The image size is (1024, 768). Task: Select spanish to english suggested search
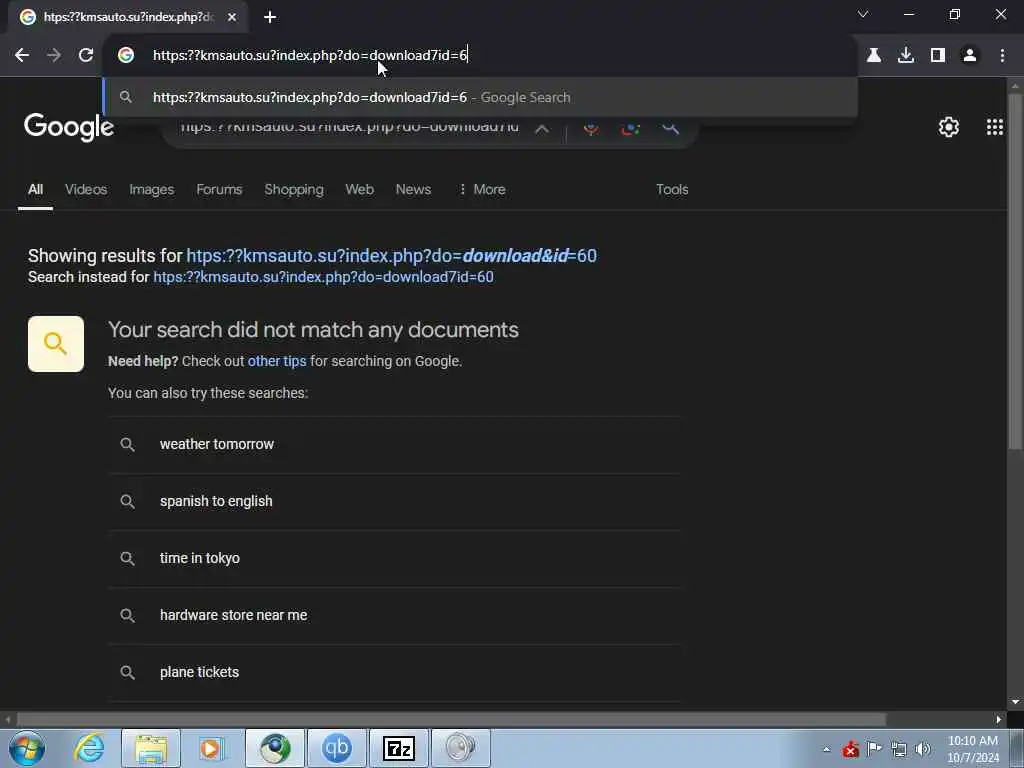click(395, 502)
